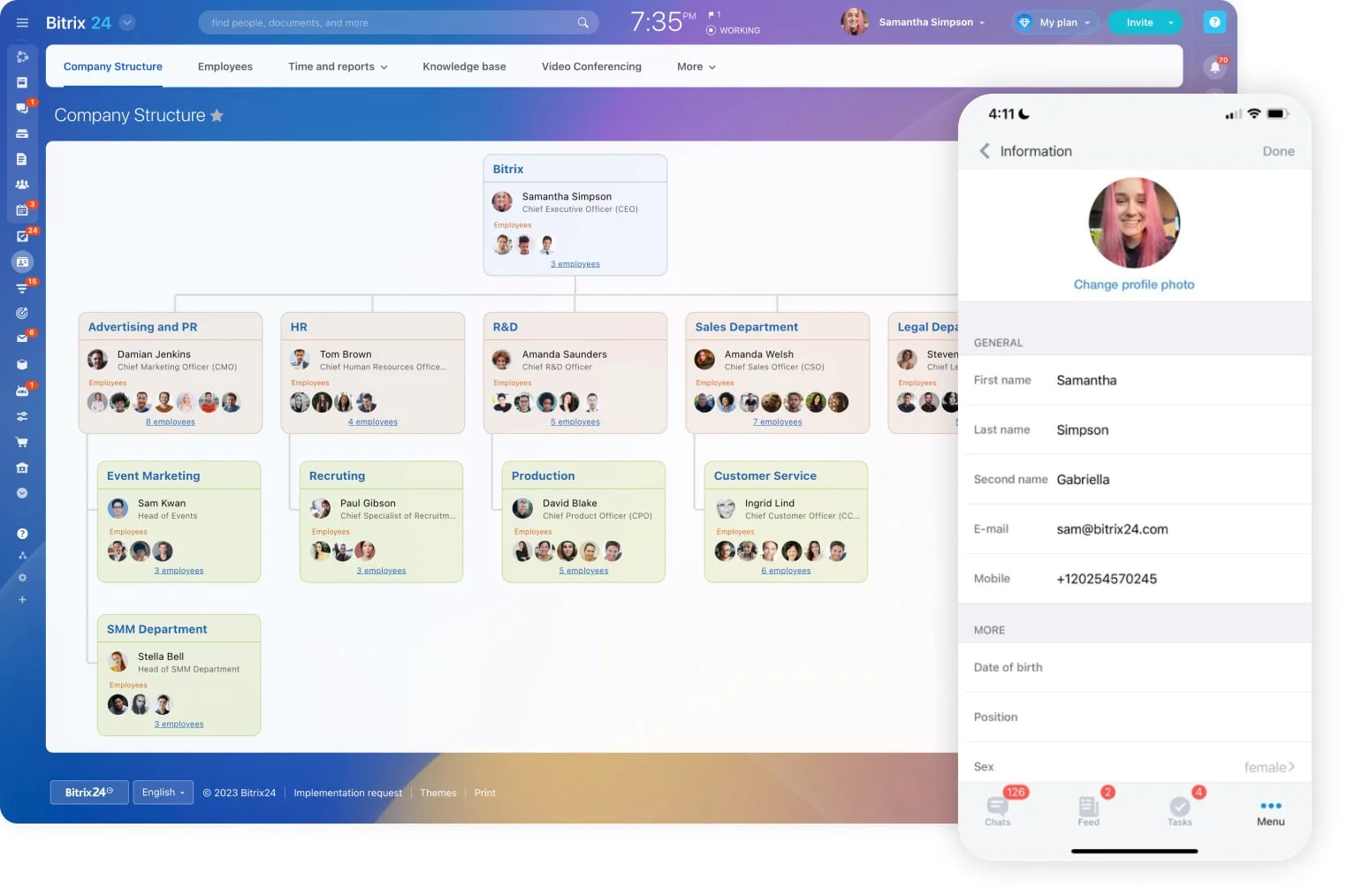Click the find people search field
This screenshot has height=896, width=1347.
389,23
